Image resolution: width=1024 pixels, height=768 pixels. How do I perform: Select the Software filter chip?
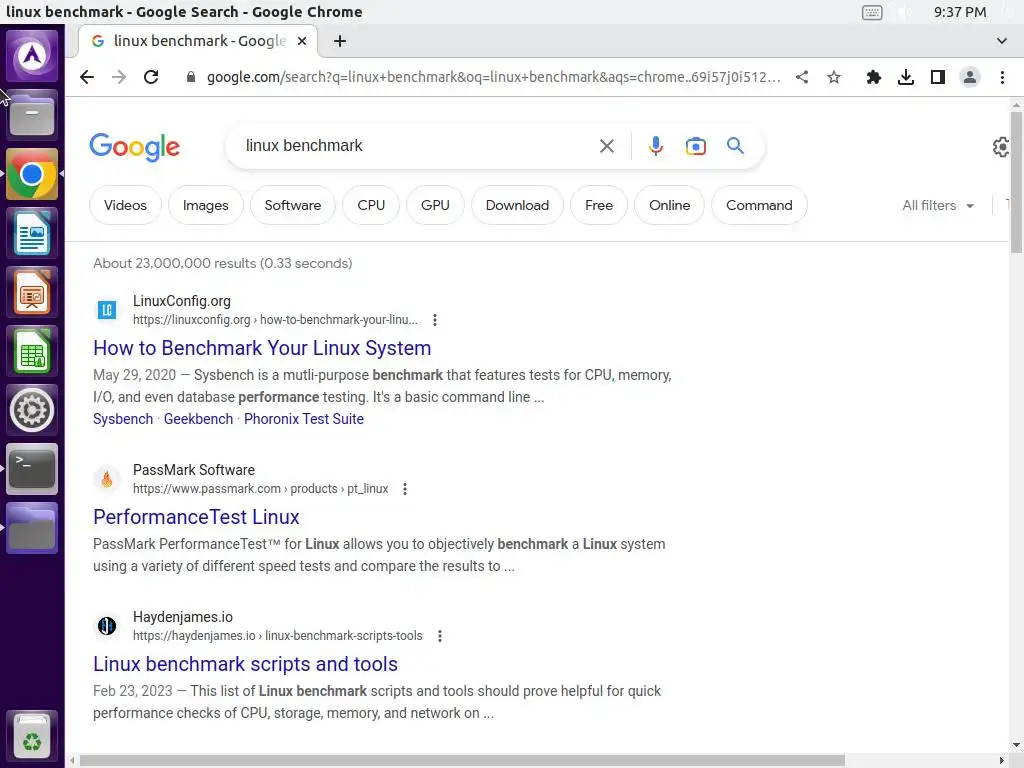[293, 205]
